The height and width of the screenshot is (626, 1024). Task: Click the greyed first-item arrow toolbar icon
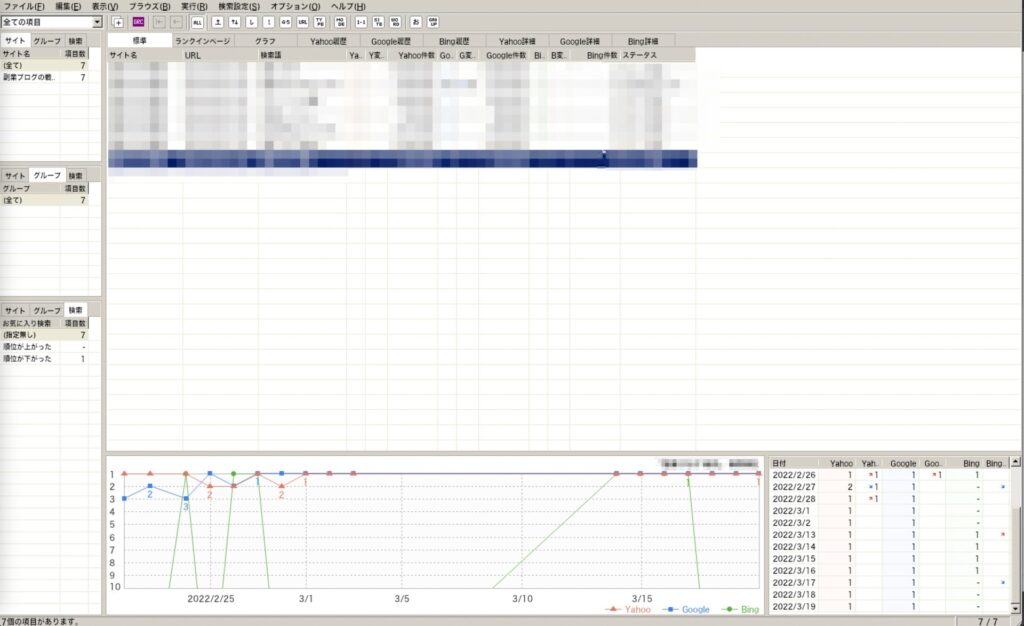point(159,22)
